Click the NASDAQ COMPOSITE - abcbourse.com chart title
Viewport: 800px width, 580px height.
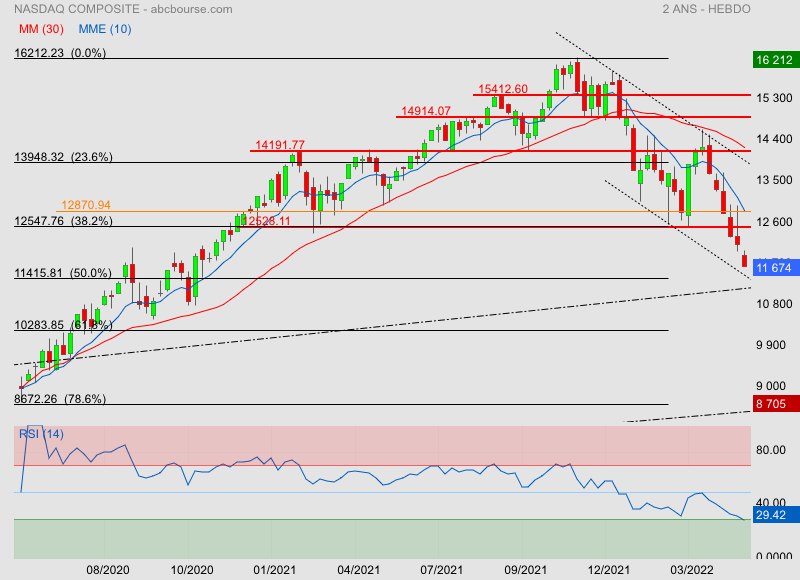click(x=123, y=9)
